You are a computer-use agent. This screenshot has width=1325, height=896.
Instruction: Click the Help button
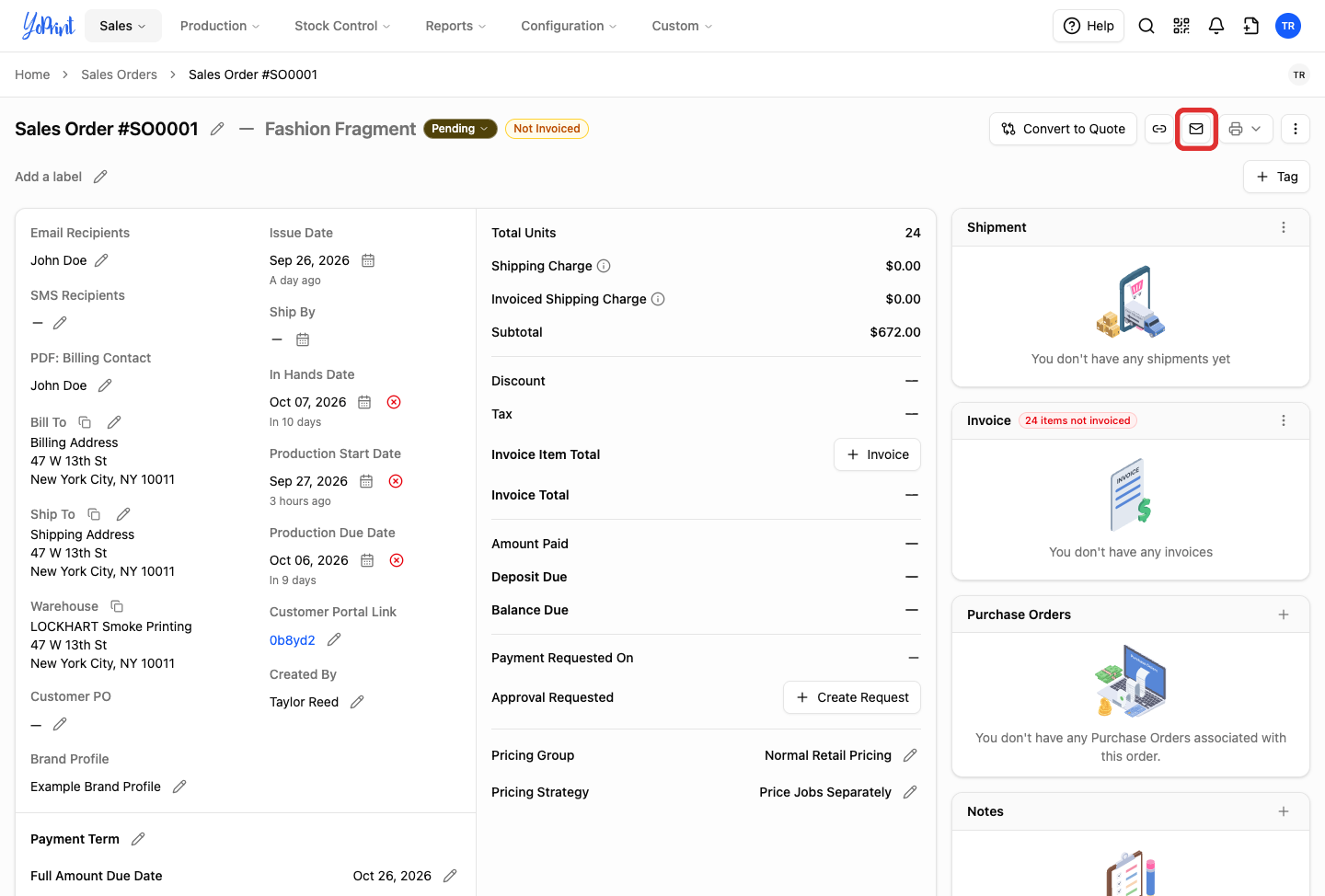[x=1089, y=26]
